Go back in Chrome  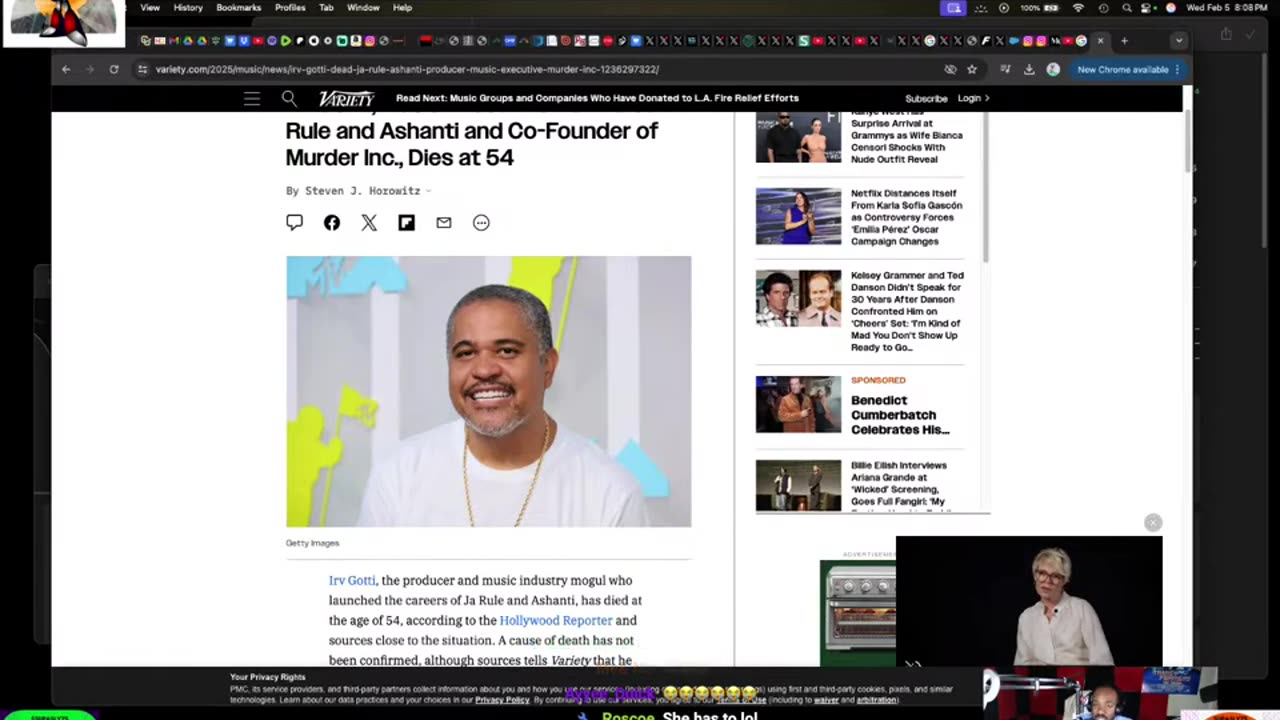[66, 69]
